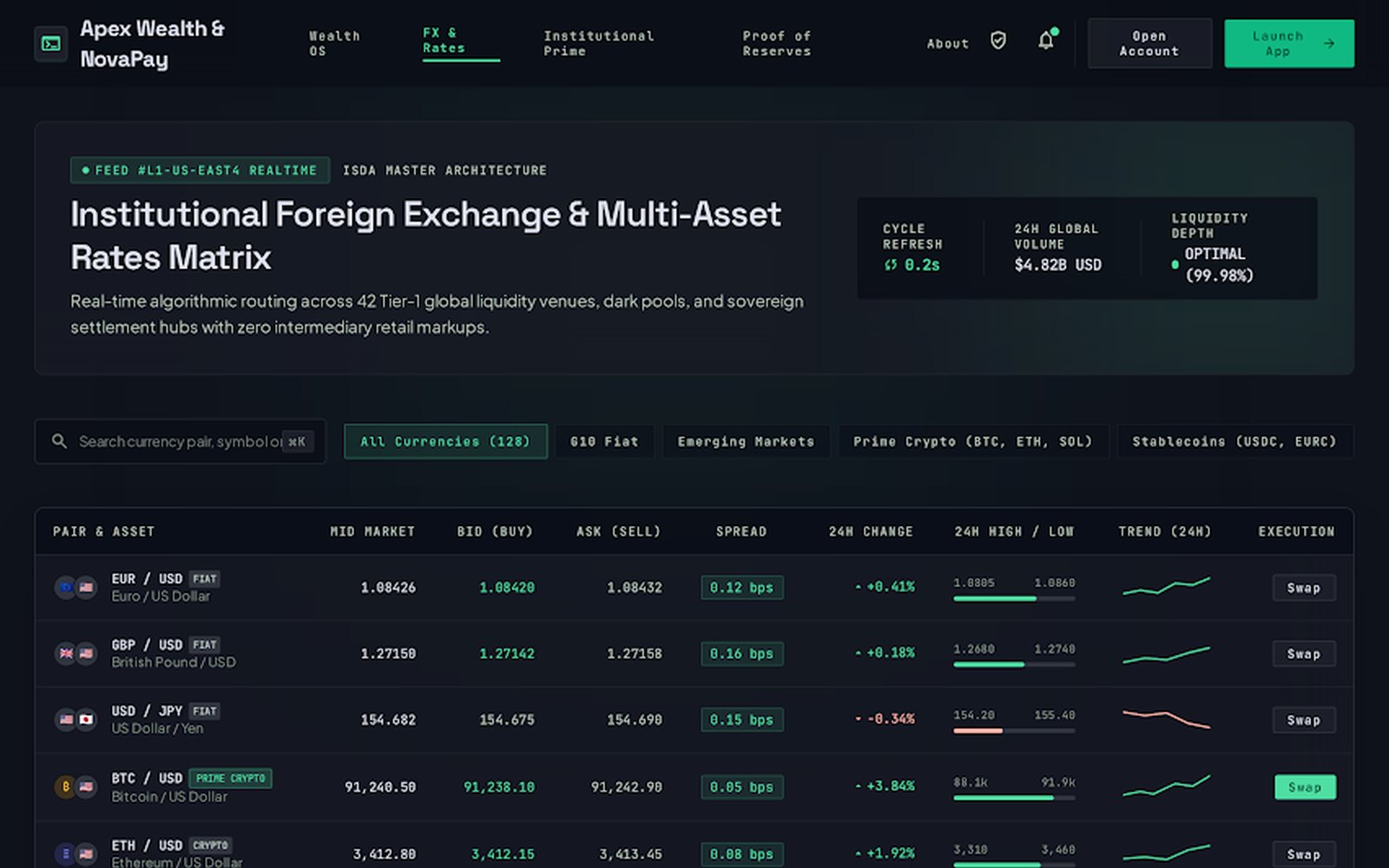The width and height of the screenshot is (1389, 868).
Task: Click the Spread column header
Action: click(x=741, y=531)
